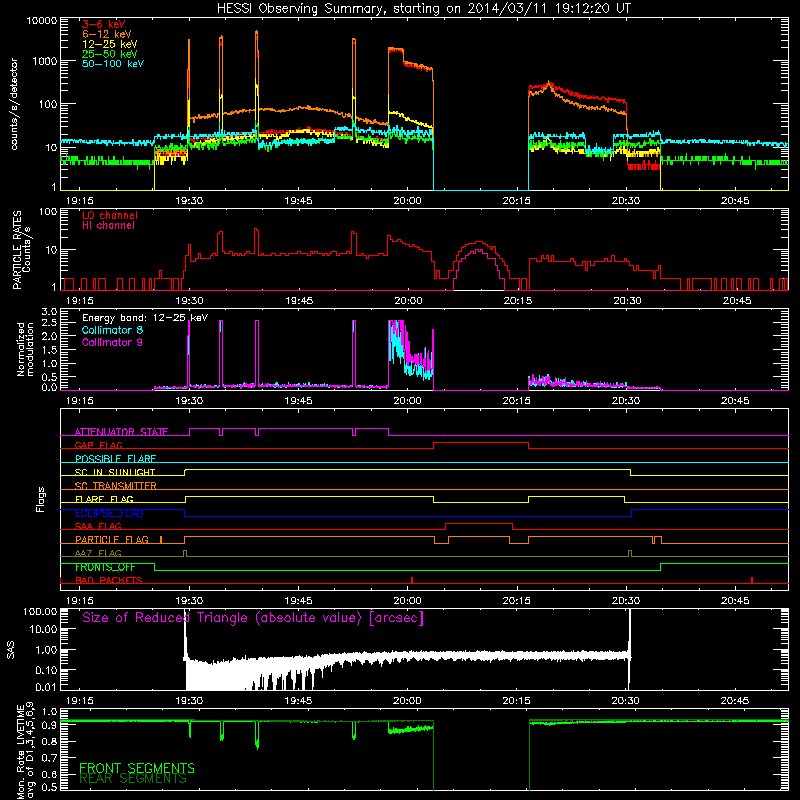Click the '100.00' SAS axis tick value
This screenshot has width=800, height=800.
40,611
